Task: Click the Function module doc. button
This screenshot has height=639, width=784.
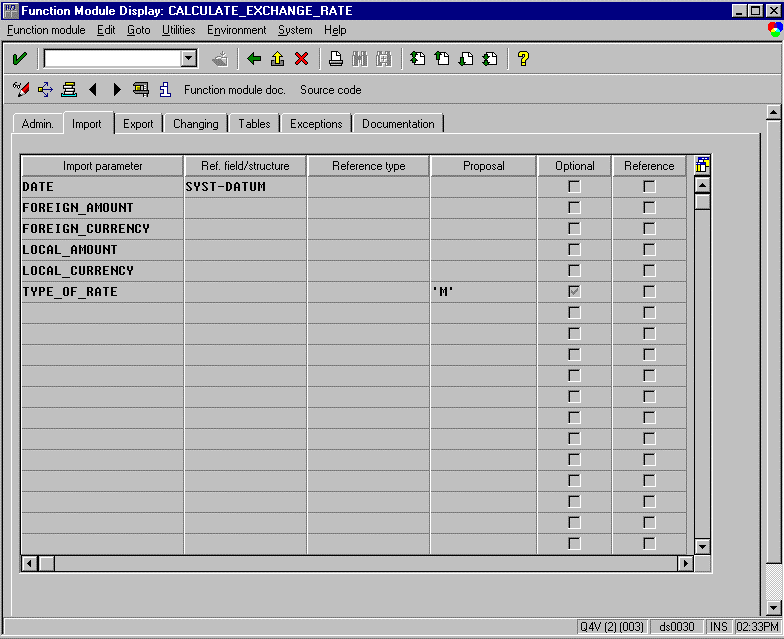Action: [235, 90]
